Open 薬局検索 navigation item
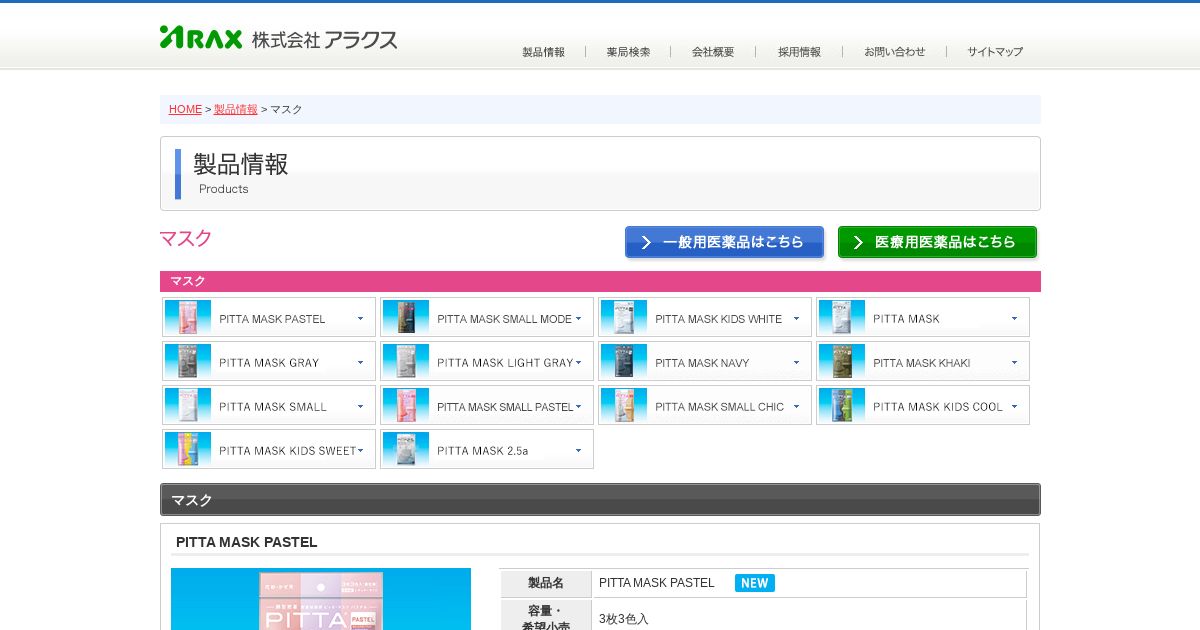 tap(628, 52)
